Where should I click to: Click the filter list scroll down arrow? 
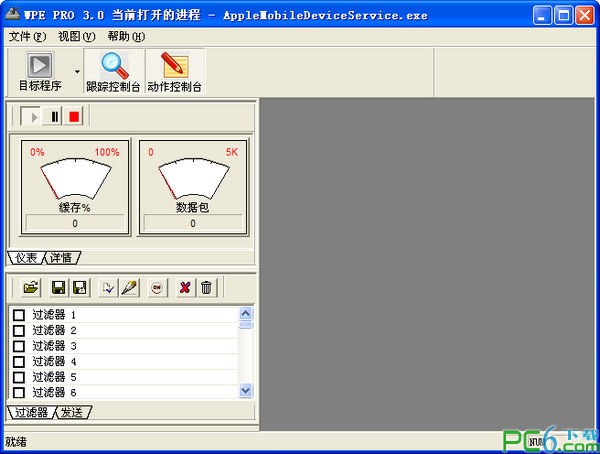(x=246, y=391)
